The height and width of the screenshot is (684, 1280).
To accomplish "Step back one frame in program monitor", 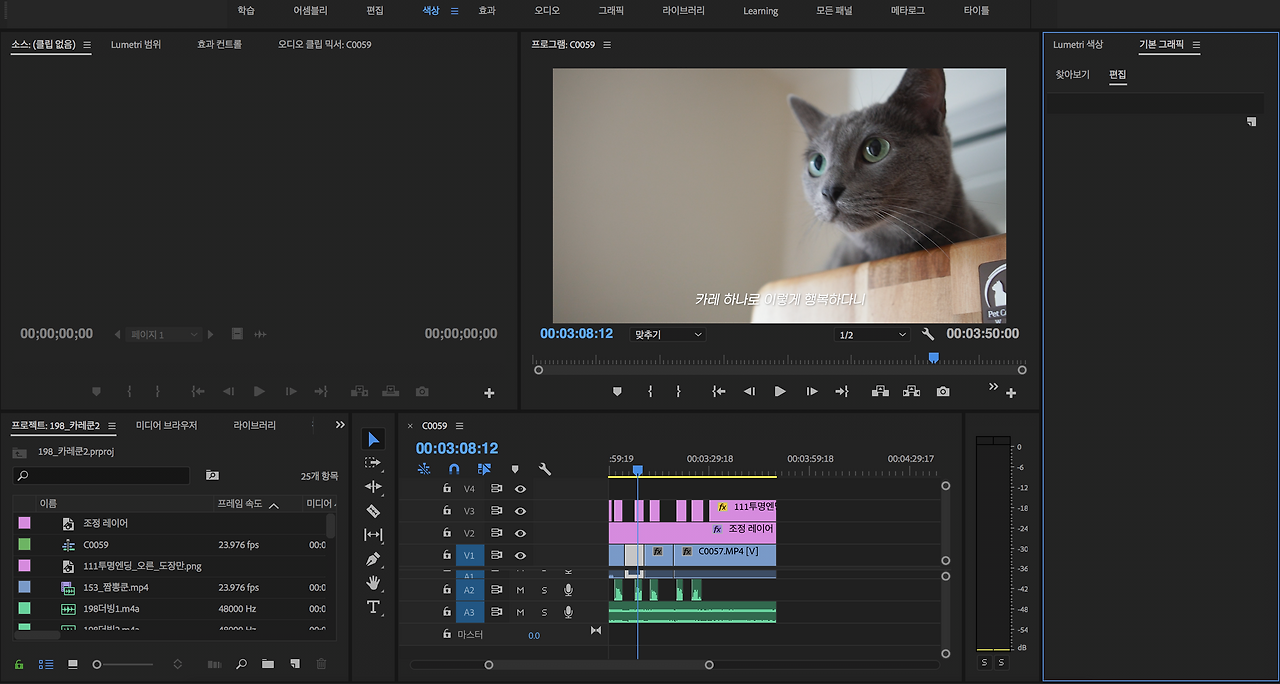I will (749, 392).
